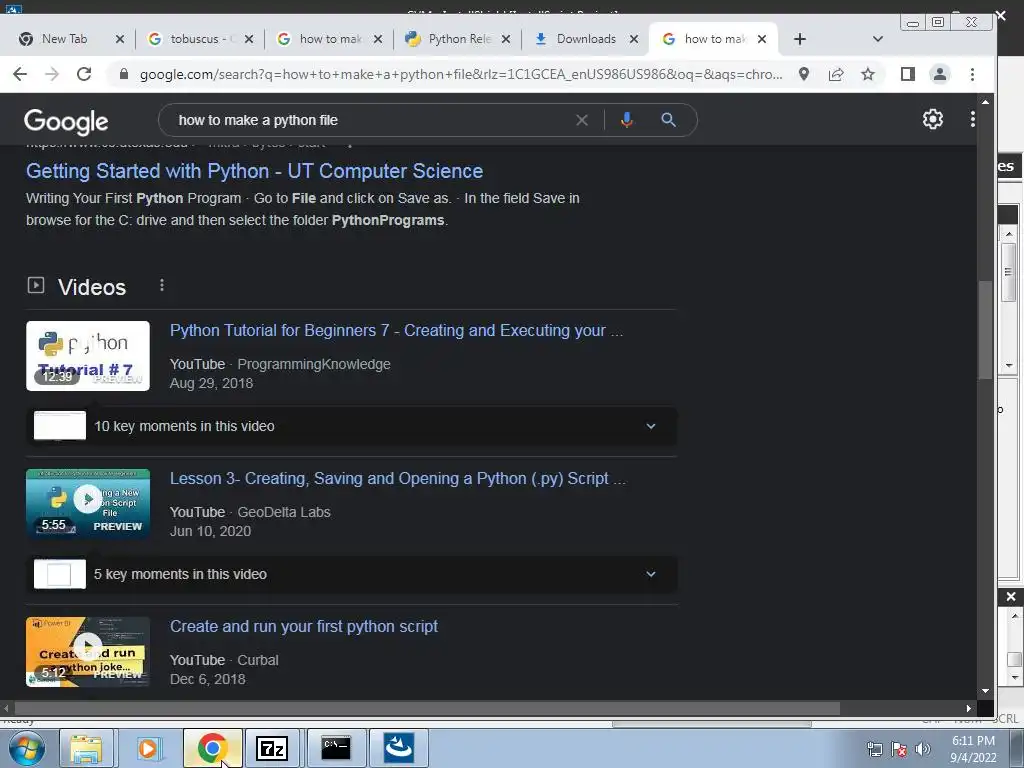Open the Chrome profile avatar
The image size is (1024, 768).
click(x=940, y=74)
